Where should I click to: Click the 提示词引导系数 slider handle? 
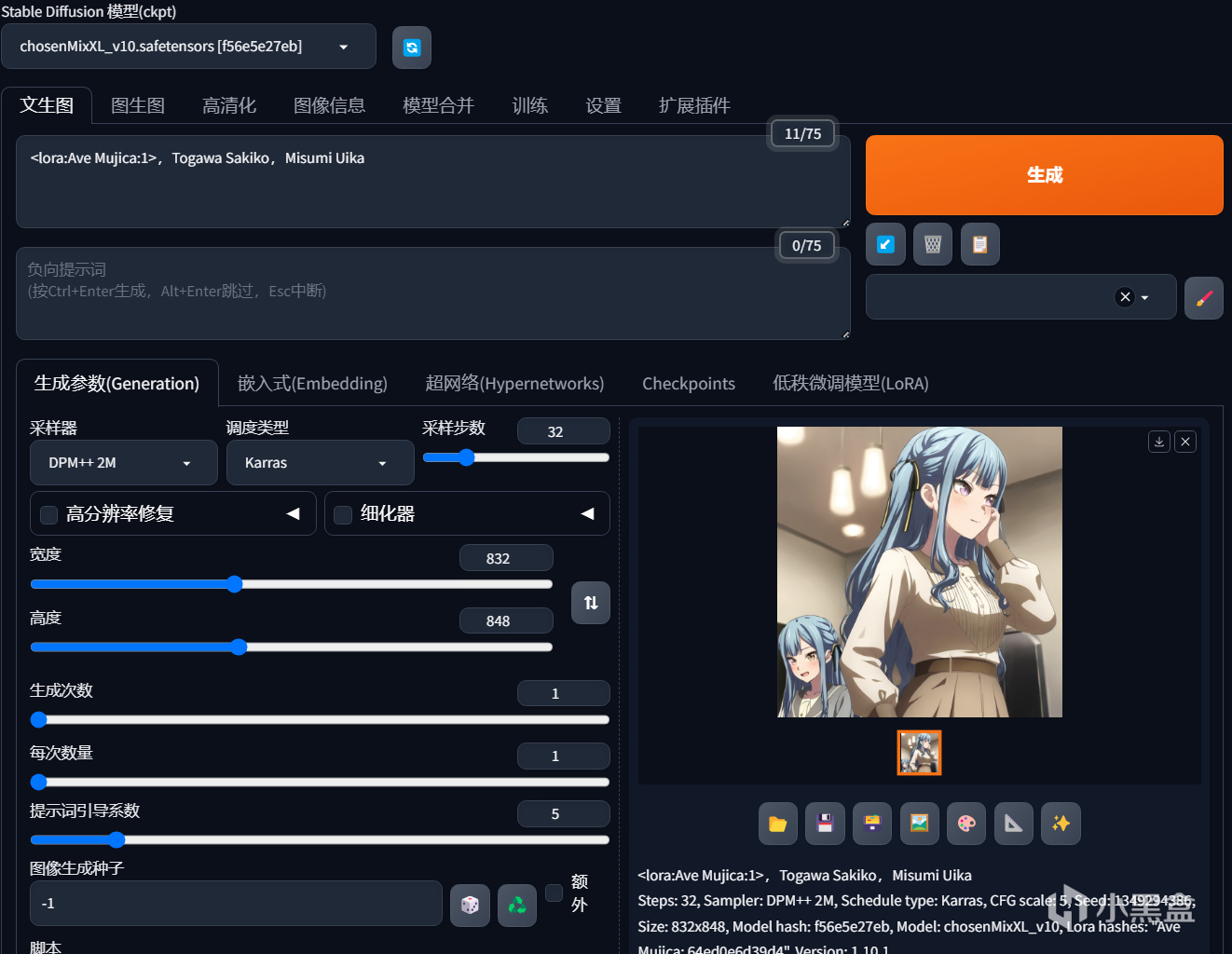[116, 839]
